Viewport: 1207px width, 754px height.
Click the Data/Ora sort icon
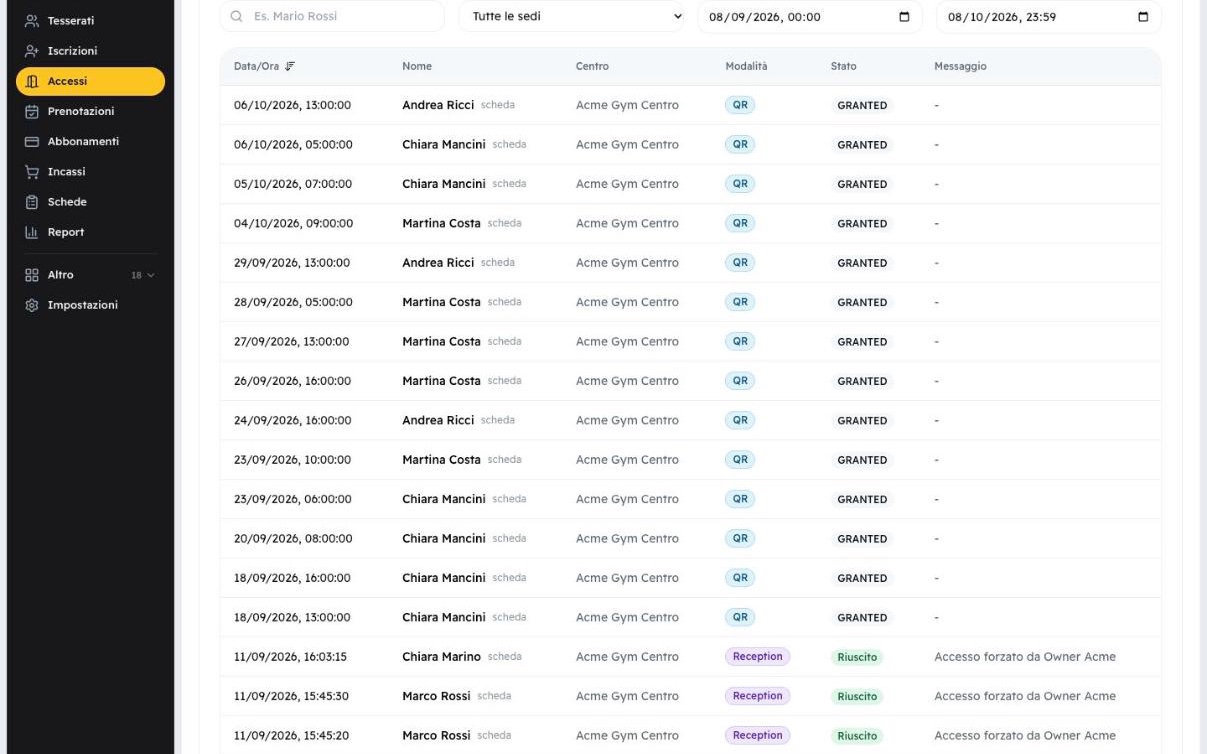pyautogui.click(x=291, y=66)
